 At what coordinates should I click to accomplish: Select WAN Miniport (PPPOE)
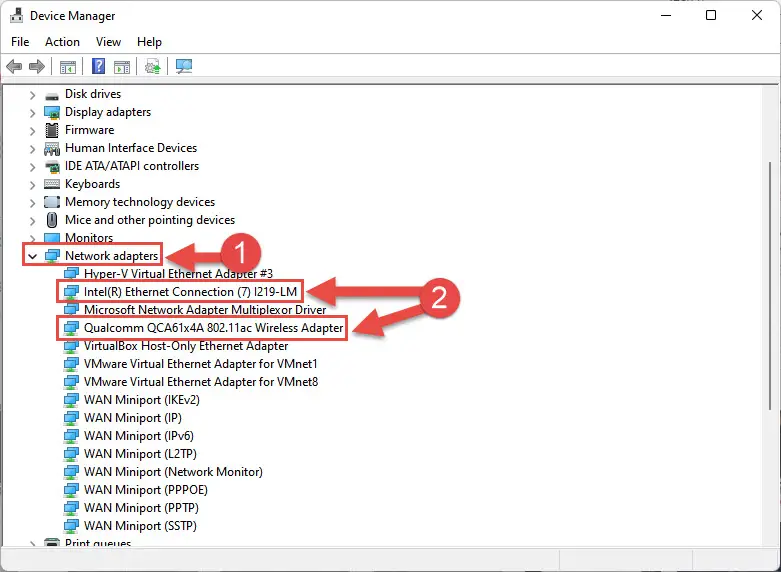point(146,489)
